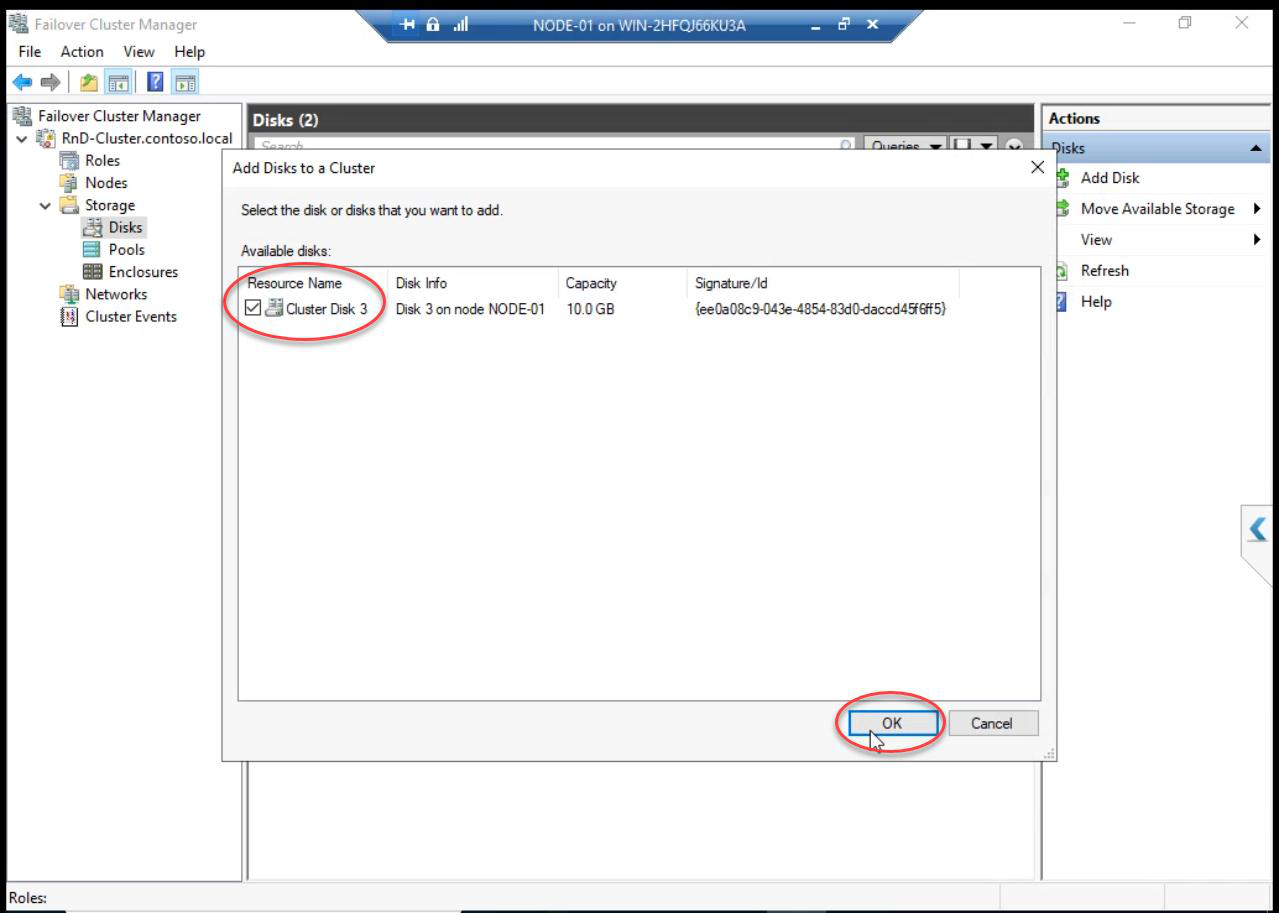Click the Disk Info column header

(x=472, y=283)
